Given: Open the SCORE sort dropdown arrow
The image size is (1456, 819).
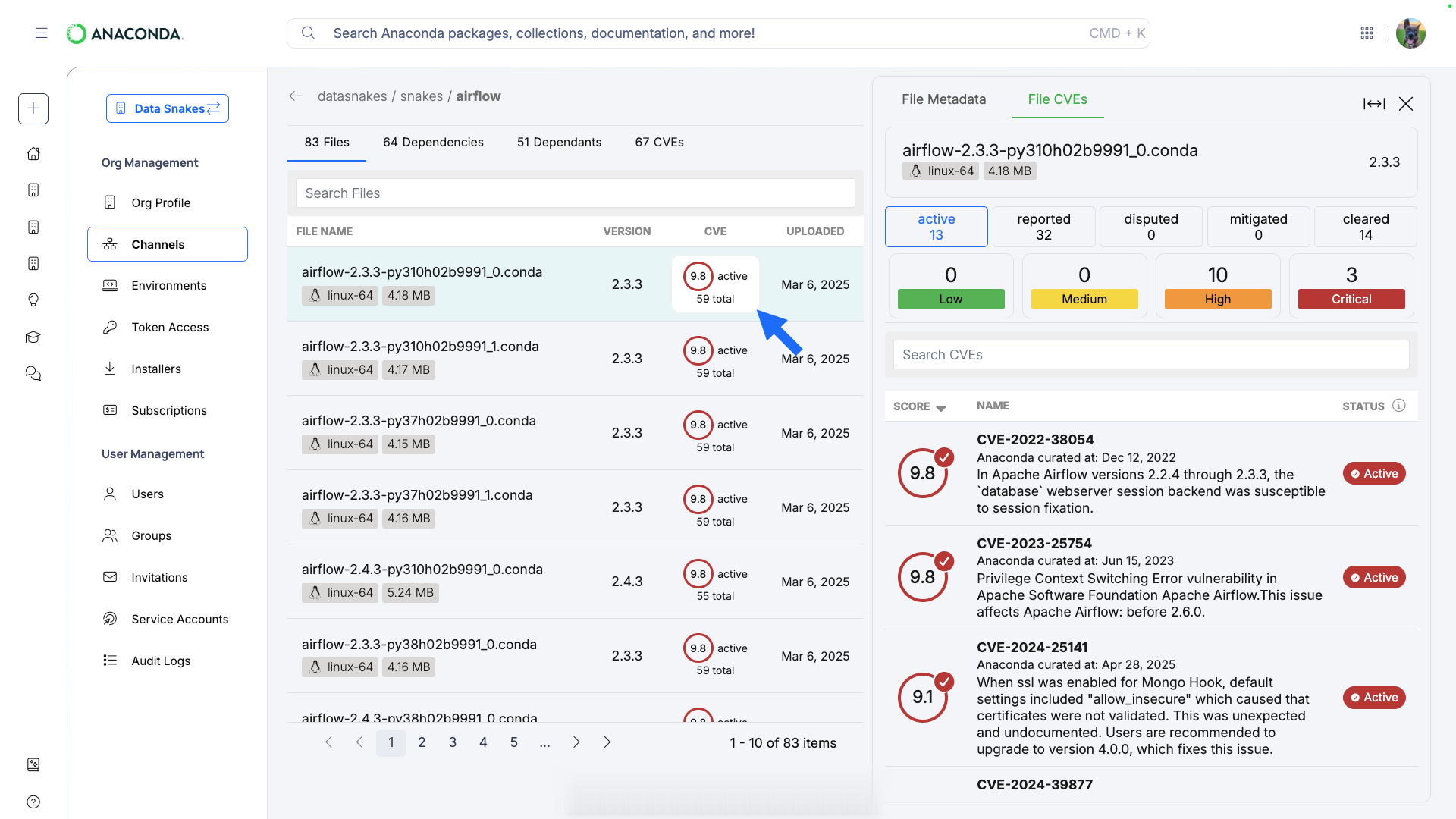Looking at the screenshot, I should 942,407.
